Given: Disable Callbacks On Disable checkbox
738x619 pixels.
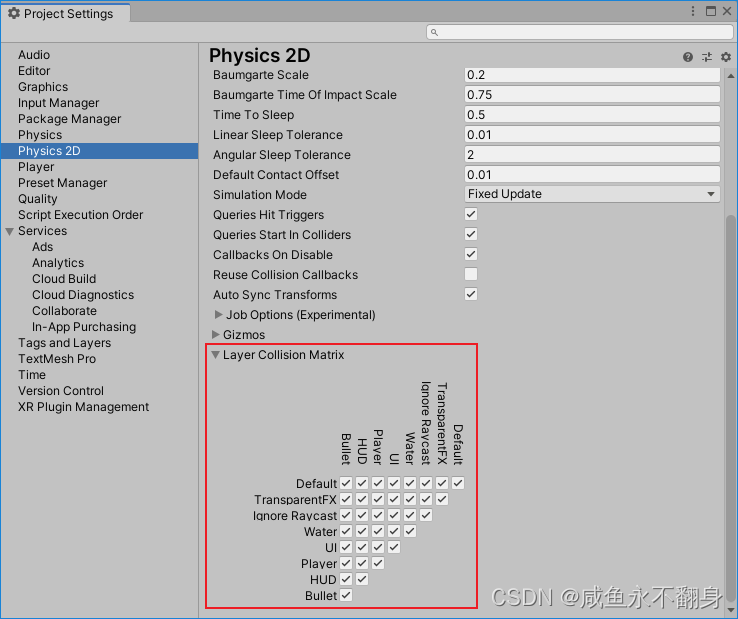Looking at the screenshot, I should pyautogui.click(x=471, y=254).
